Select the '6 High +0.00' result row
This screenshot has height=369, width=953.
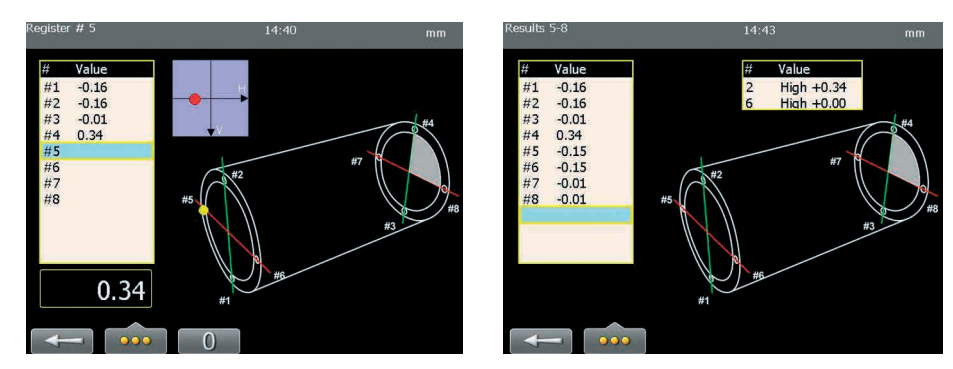[x=802, y=103]
